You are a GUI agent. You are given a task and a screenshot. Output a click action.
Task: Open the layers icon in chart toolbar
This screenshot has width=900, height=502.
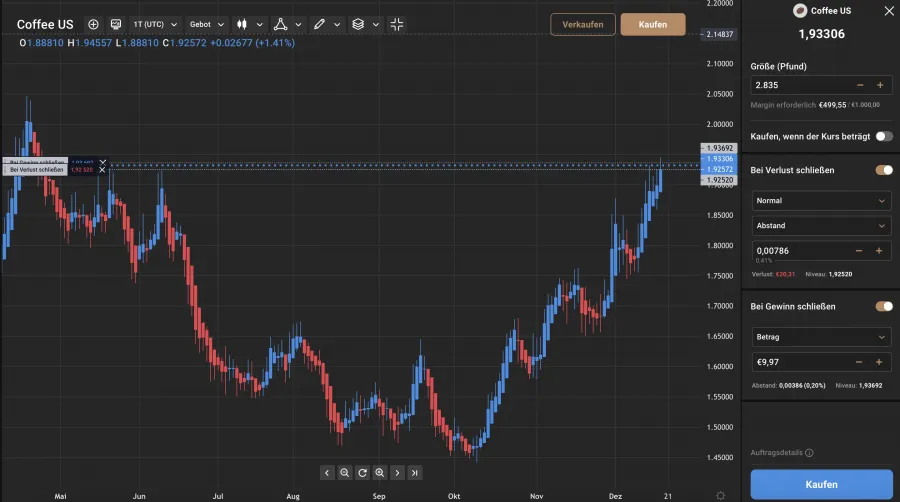coord(358,24)
